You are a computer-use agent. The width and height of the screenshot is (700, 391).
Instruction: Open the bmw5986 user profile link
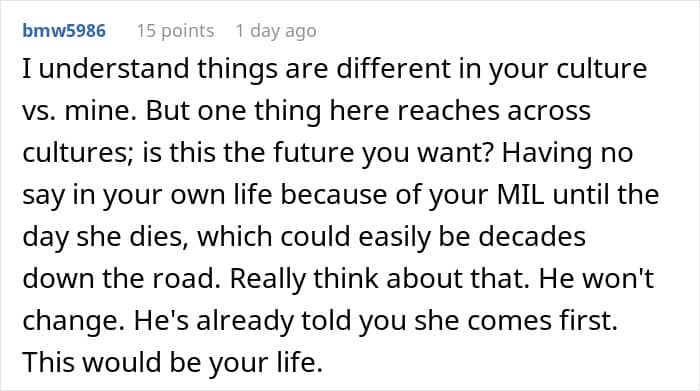coord(64,31)
